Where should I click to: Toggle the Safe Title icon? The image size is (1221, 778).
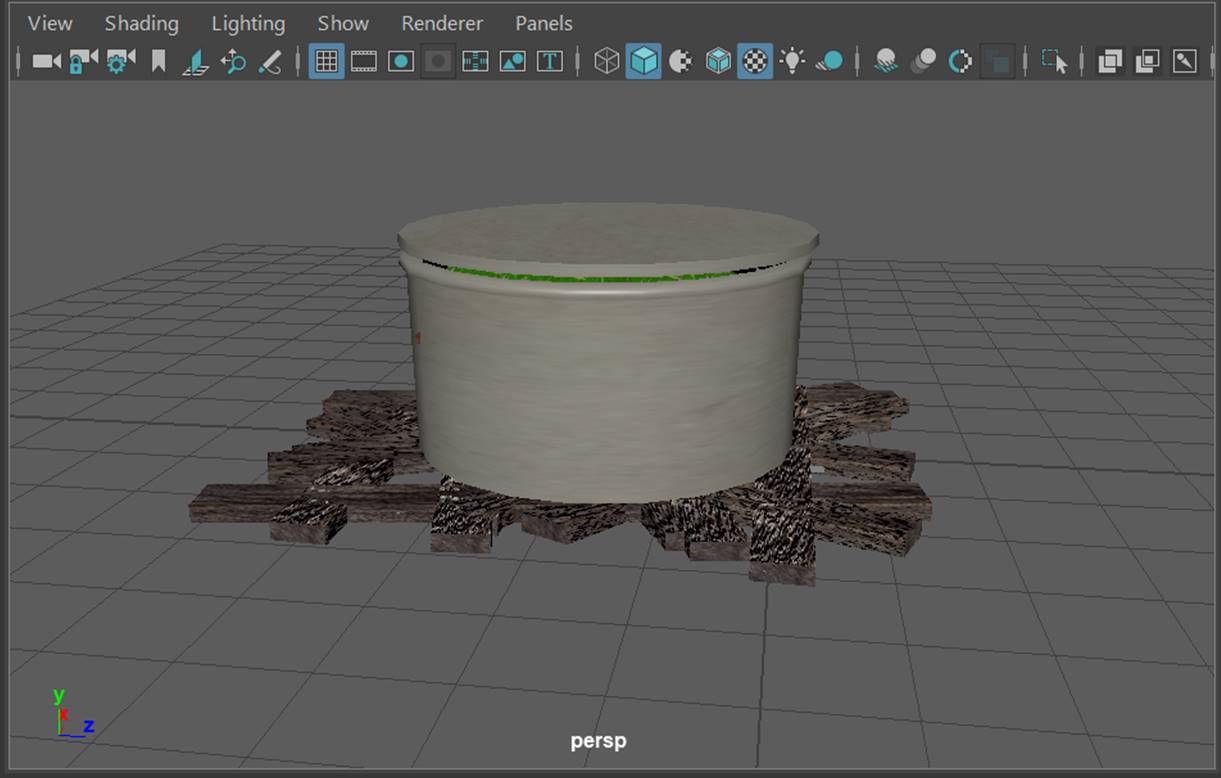point(549,61)
